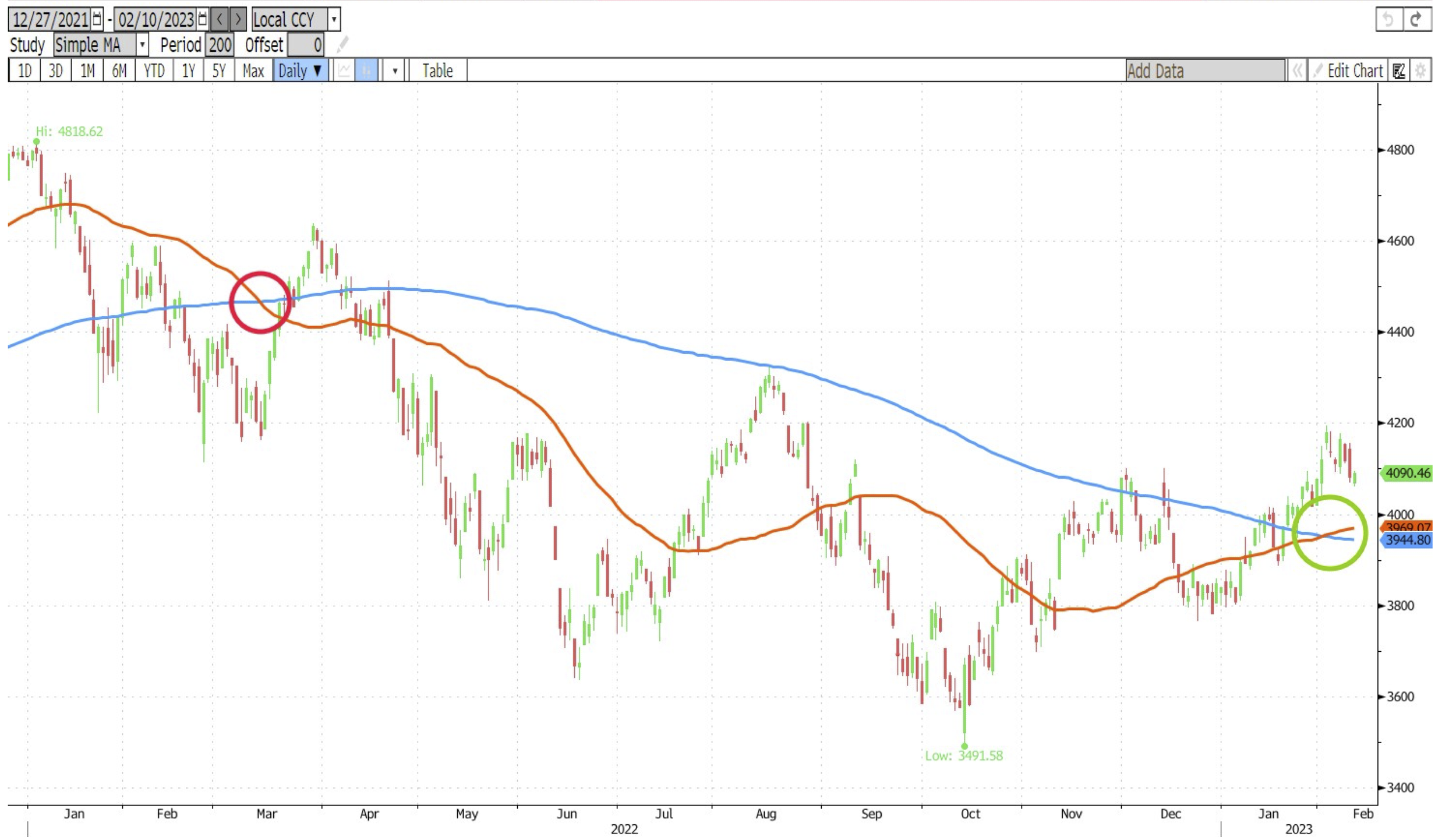Click the 3800 axis label
Viewport: 1456px width, 837px height.
click(x=1400, y=605)
